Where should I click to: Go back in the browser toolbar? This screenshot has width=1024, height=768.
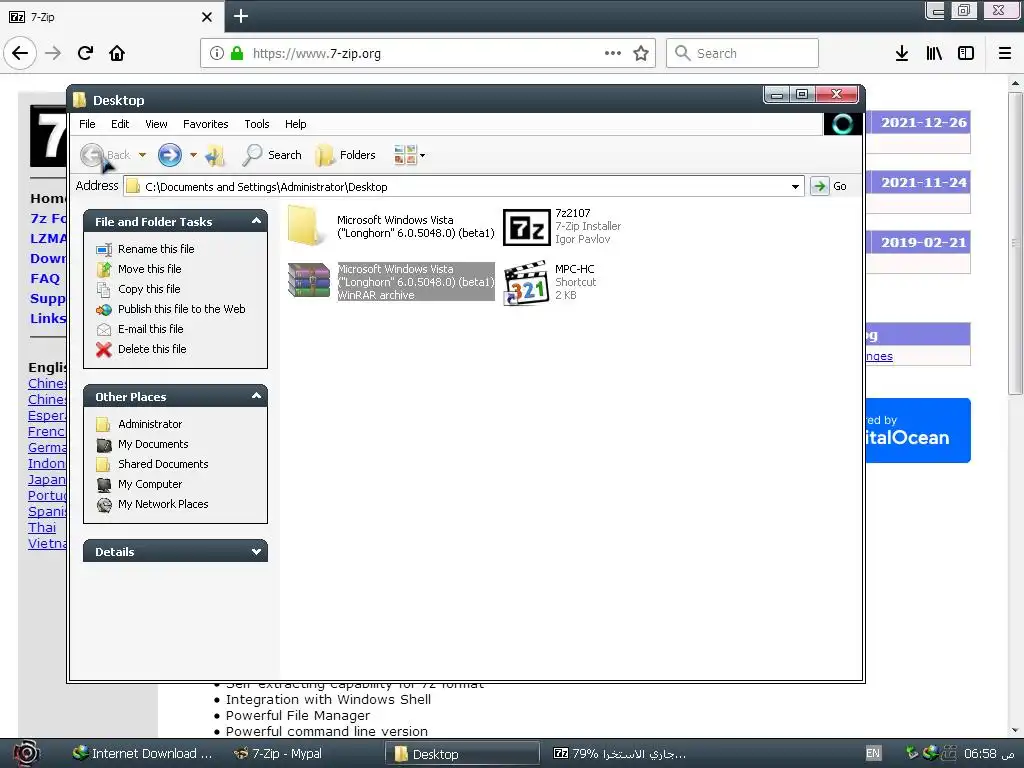20,53
